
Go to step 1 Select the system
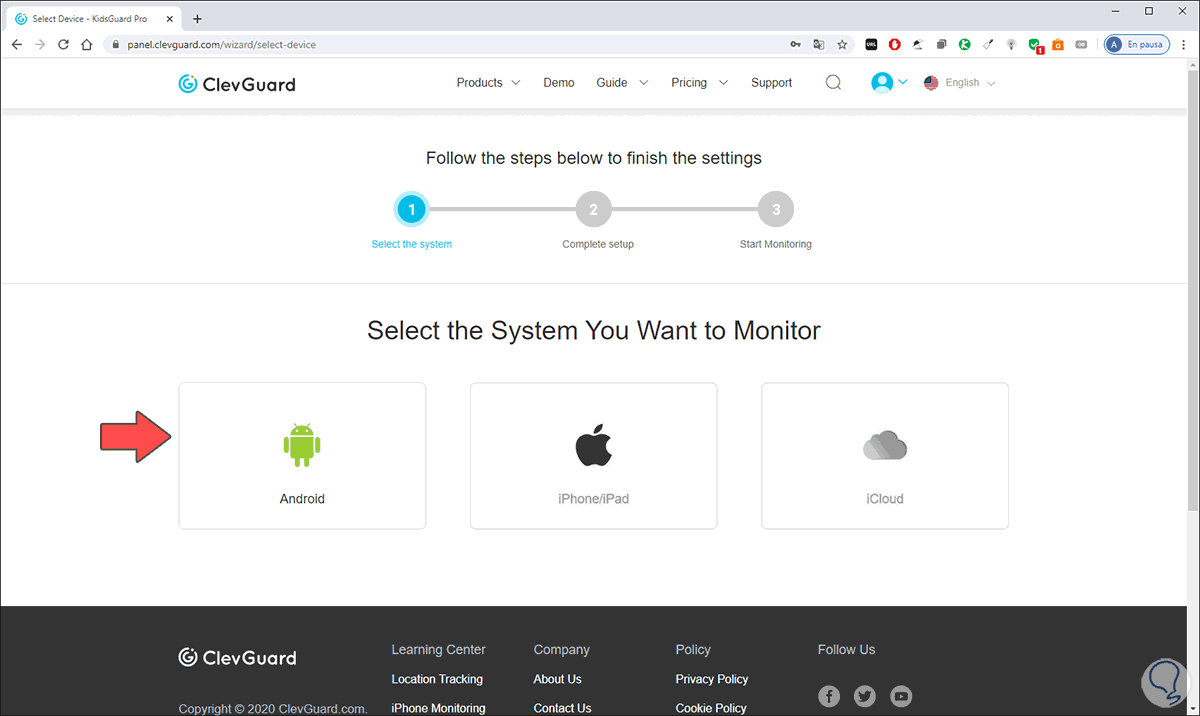pos(412,210)
